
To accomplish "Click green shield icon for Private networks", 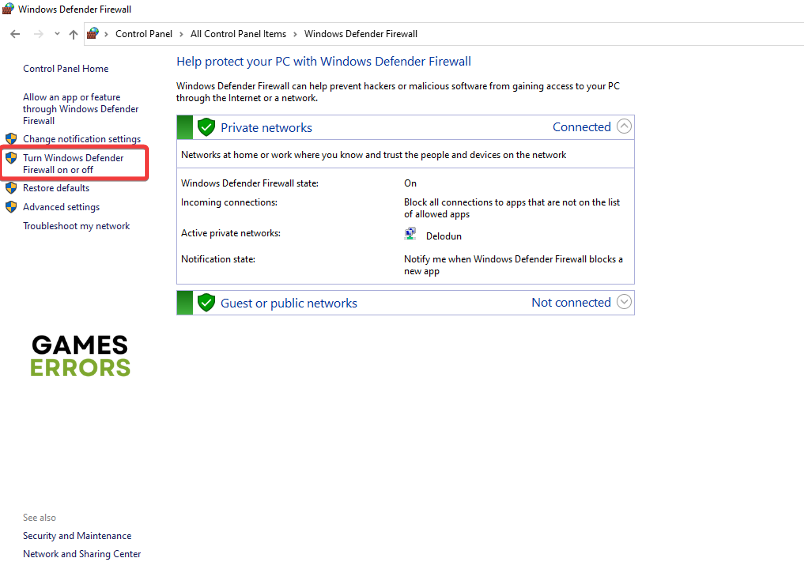I will 206,127.
